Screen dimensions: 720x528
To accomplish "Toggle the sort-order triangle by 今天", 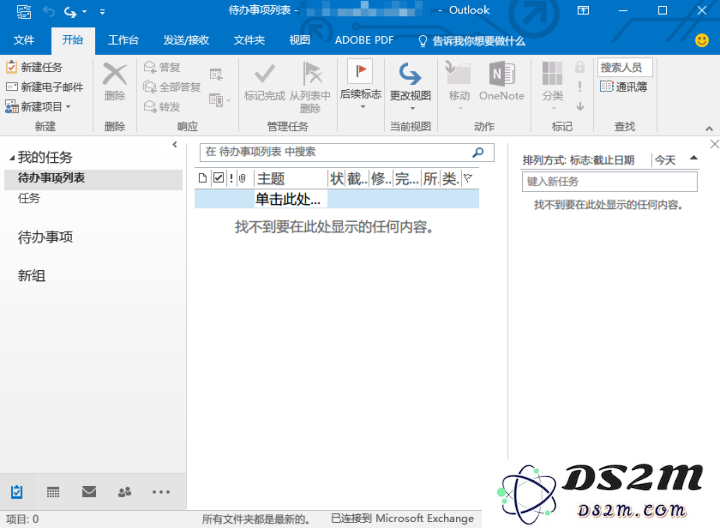I will (x=693, y=158).
